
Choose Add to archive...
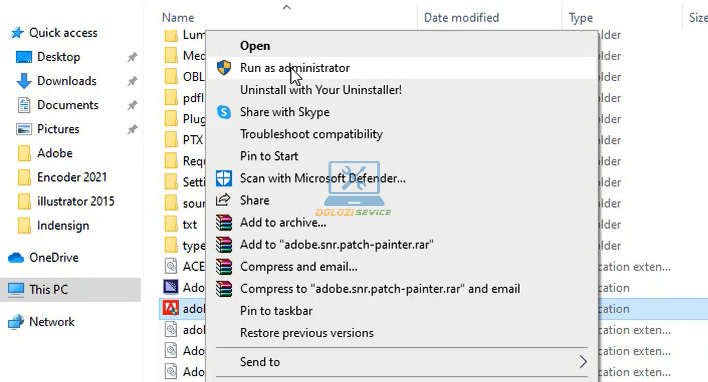(x=283, y=223)
